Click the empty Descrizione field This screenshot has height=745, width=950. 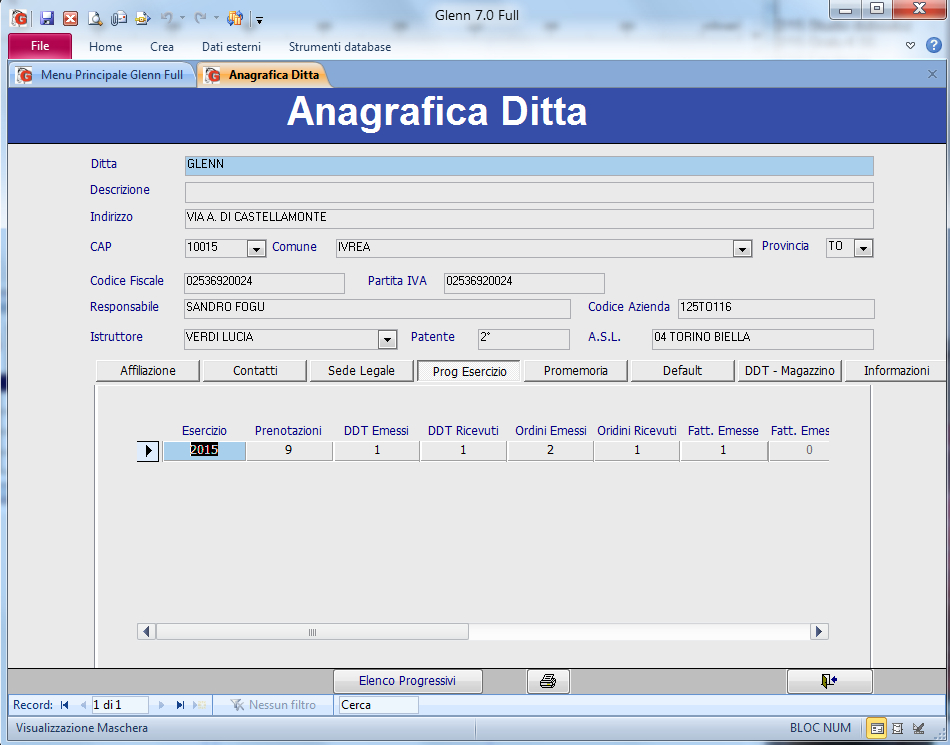[529, 193]
